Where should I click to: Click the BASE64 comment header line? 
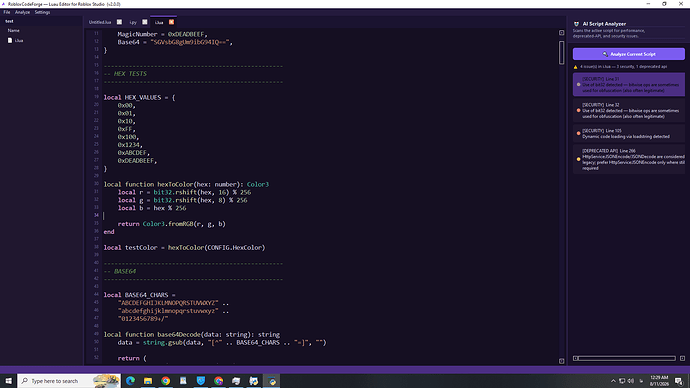click(120, 271)
